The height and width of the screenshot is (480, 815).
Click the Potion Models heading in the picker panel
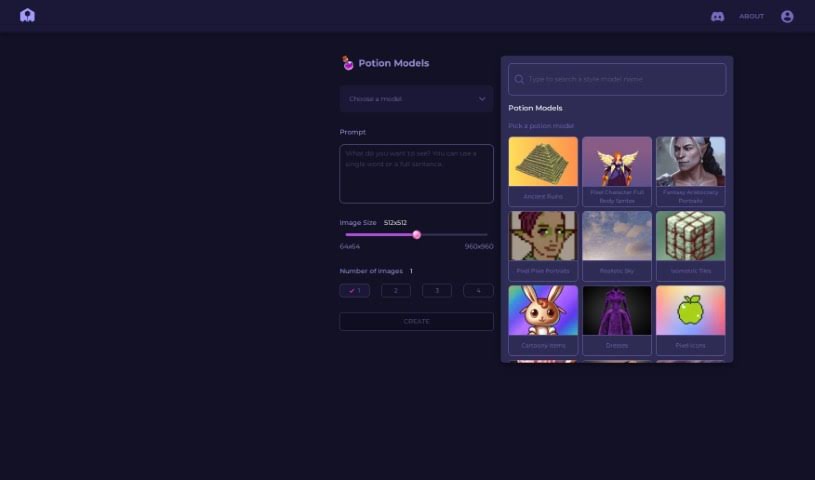535,108
